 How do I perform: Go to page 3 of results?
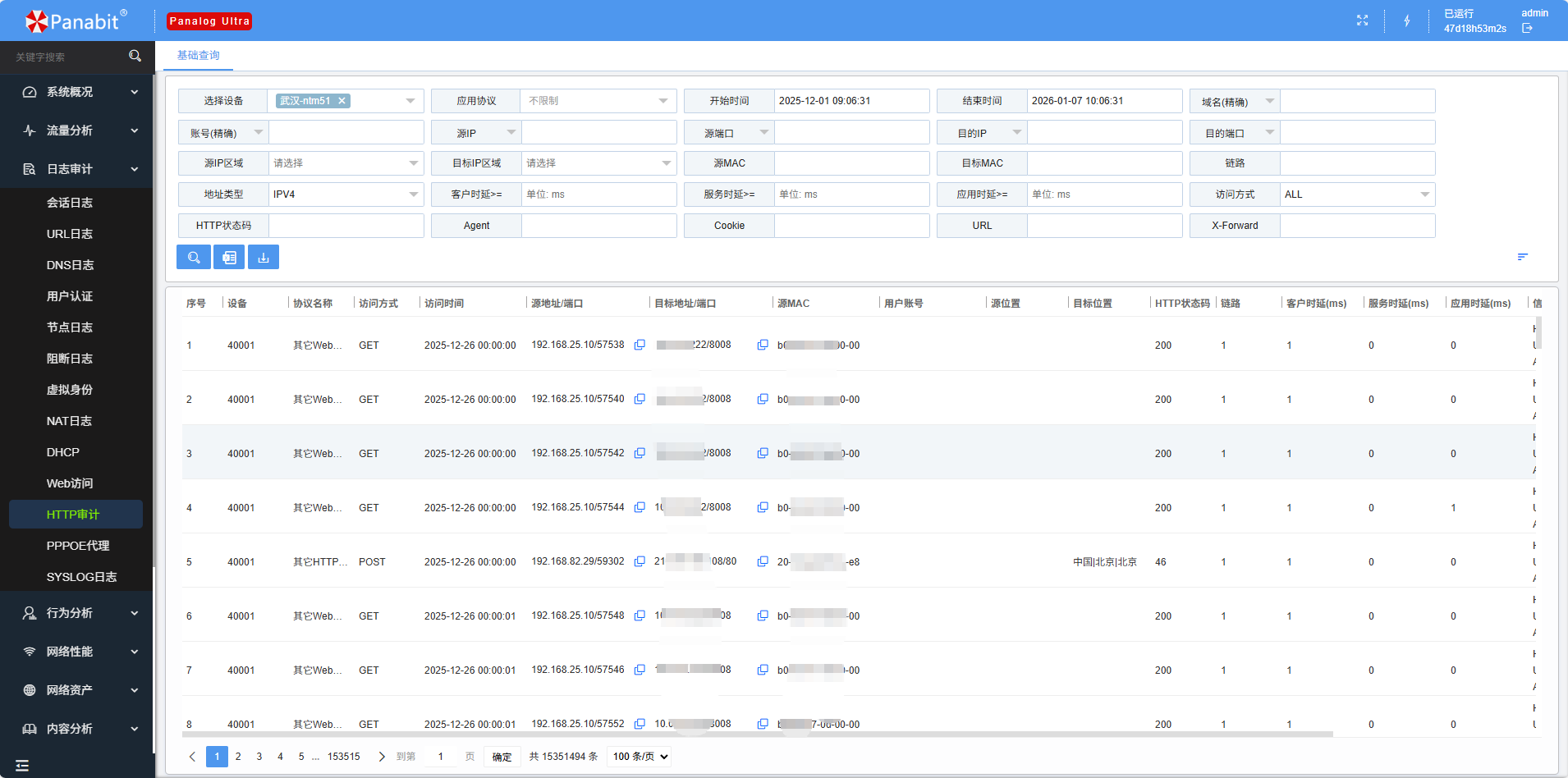[259, 757]
